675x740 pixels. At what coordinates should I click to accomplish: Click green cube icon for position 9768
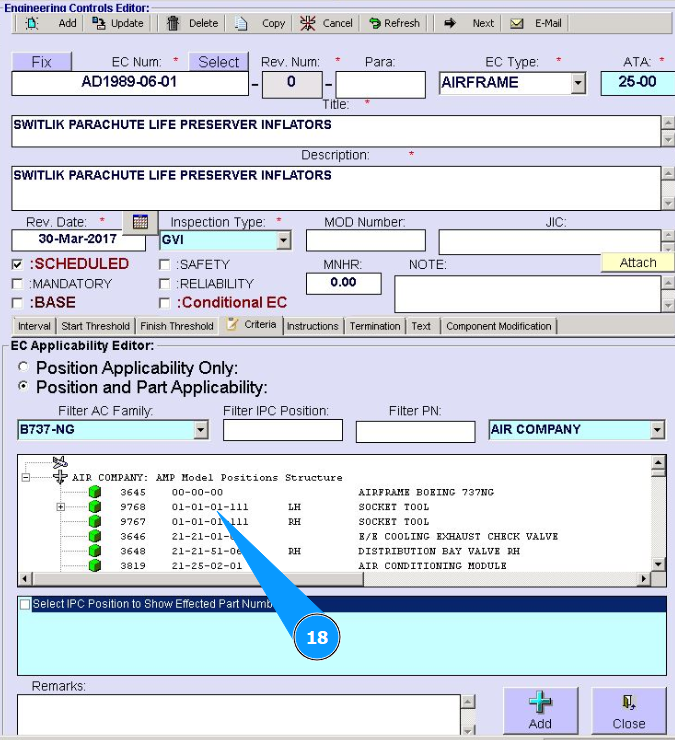(x=95, y=506)
